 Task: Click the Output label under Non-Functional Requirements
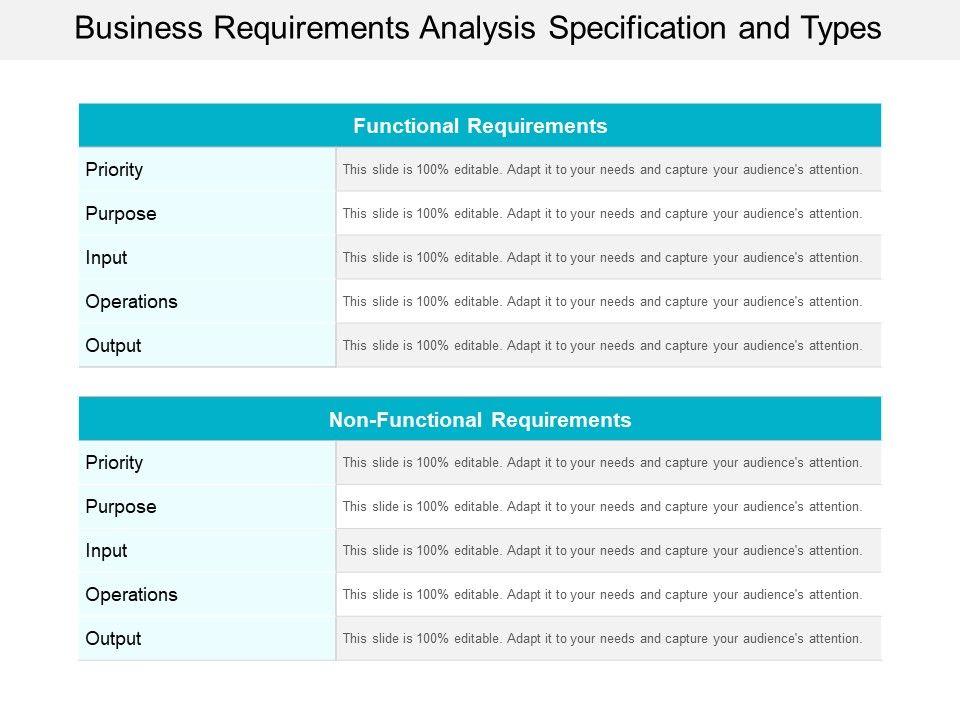pos(114,639)
